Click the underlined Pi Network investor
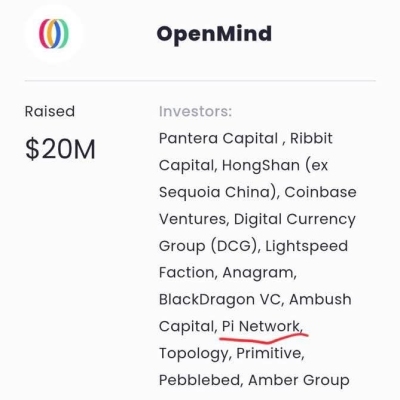Viewport: 400px width, 400px height. point(261,326)
